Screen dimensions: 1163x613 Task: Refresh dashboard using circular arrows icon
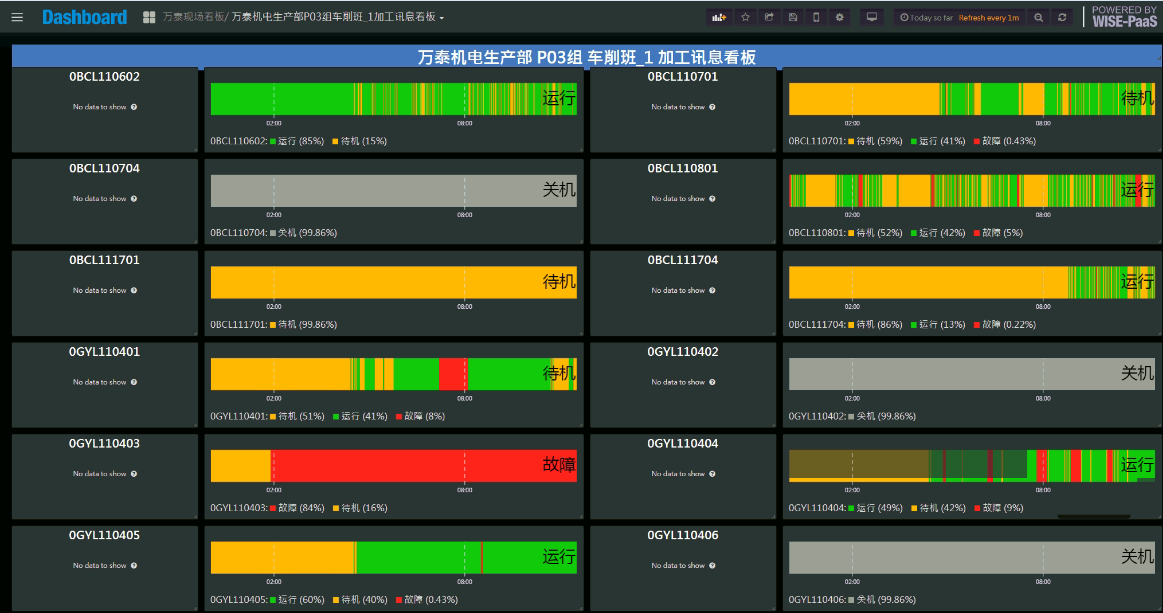(1062, 17)
